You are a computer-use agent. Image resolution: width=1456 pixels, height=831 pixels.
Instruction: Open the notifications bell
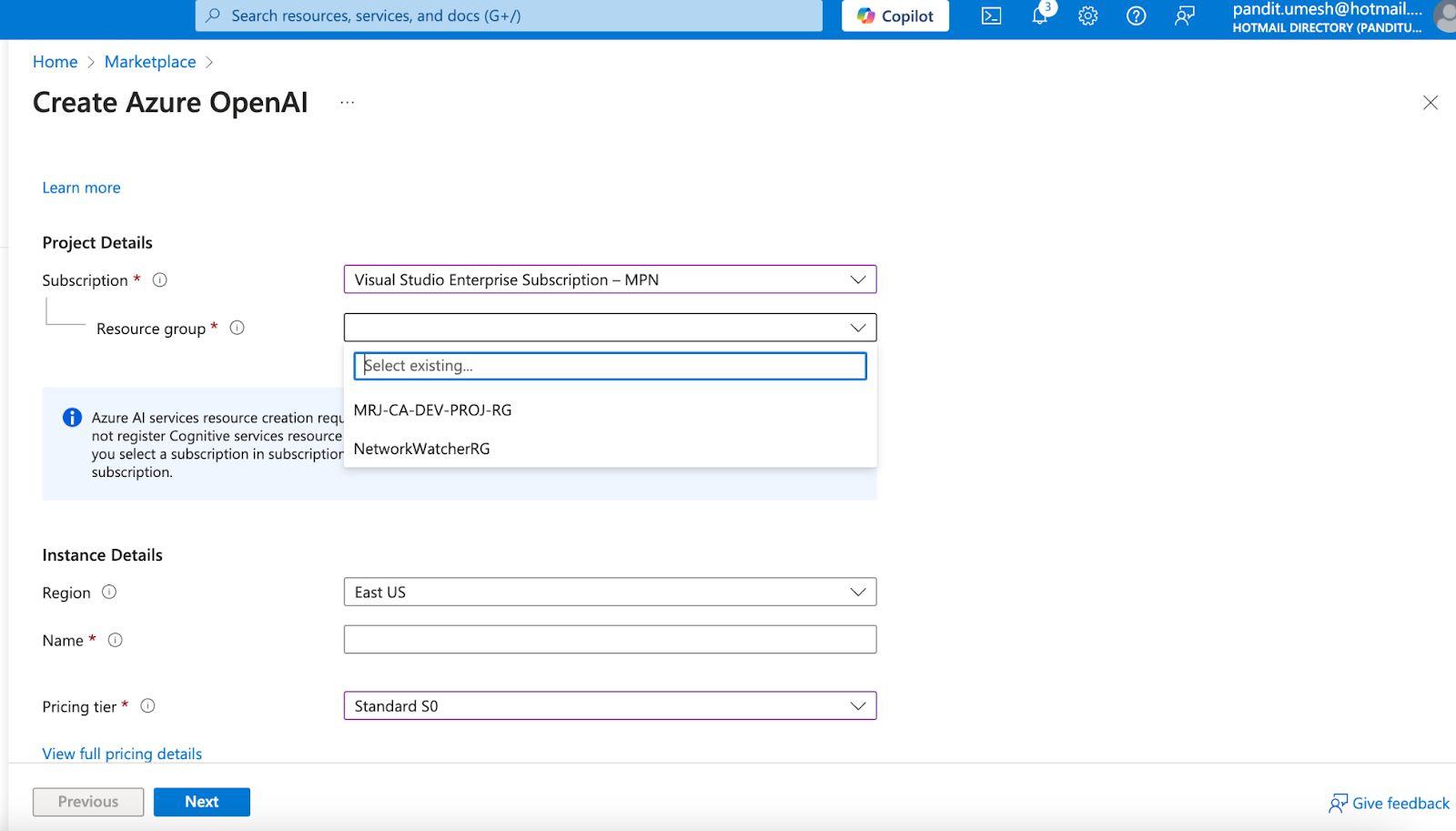(x=1040, y=15)
